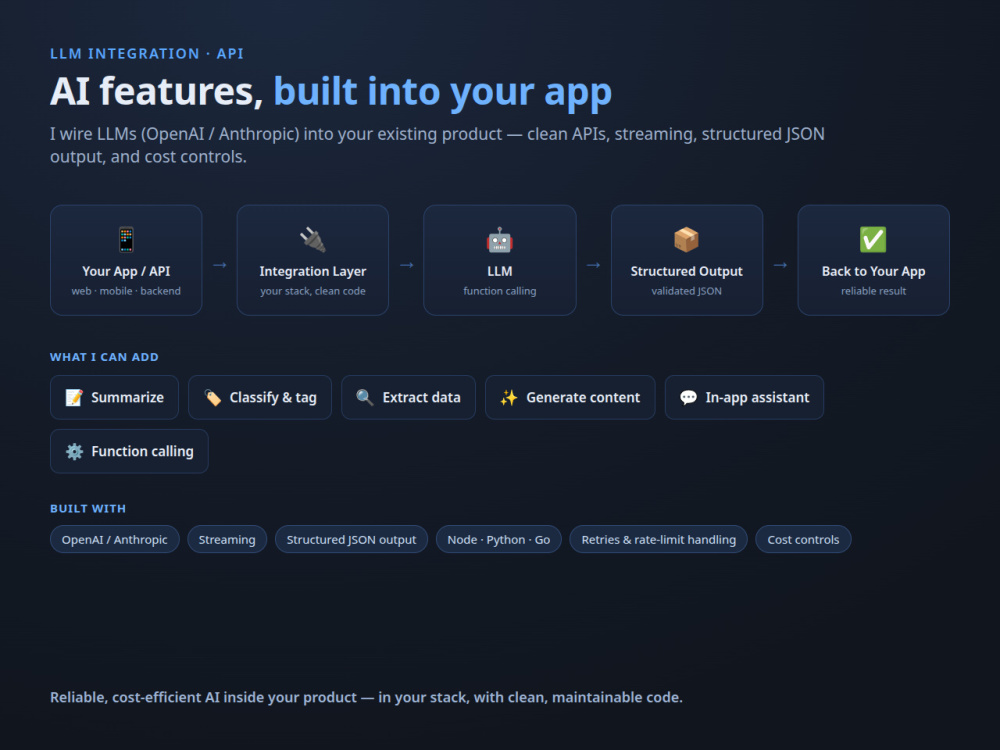Click the phone icon in Your App card
Viewport: 1000px width, 750px height.
pos(126,240)
